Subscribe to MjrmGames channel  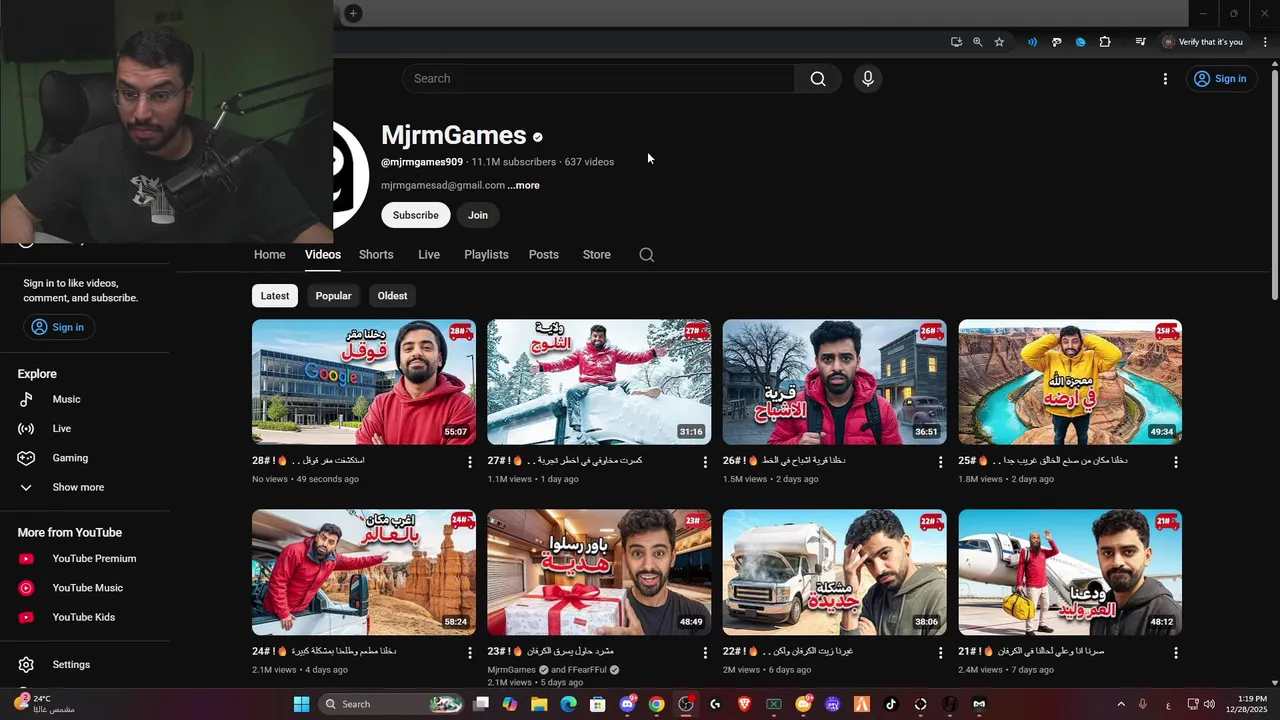415,215
